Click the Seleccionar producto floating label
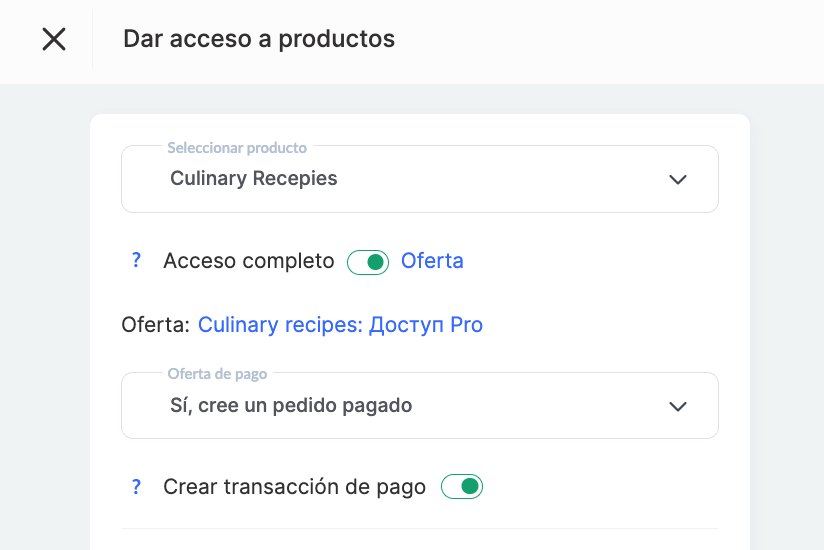Image resolution: width=824 pixels, height=550 pixels. pyautogui.click(x=237, y=147)
